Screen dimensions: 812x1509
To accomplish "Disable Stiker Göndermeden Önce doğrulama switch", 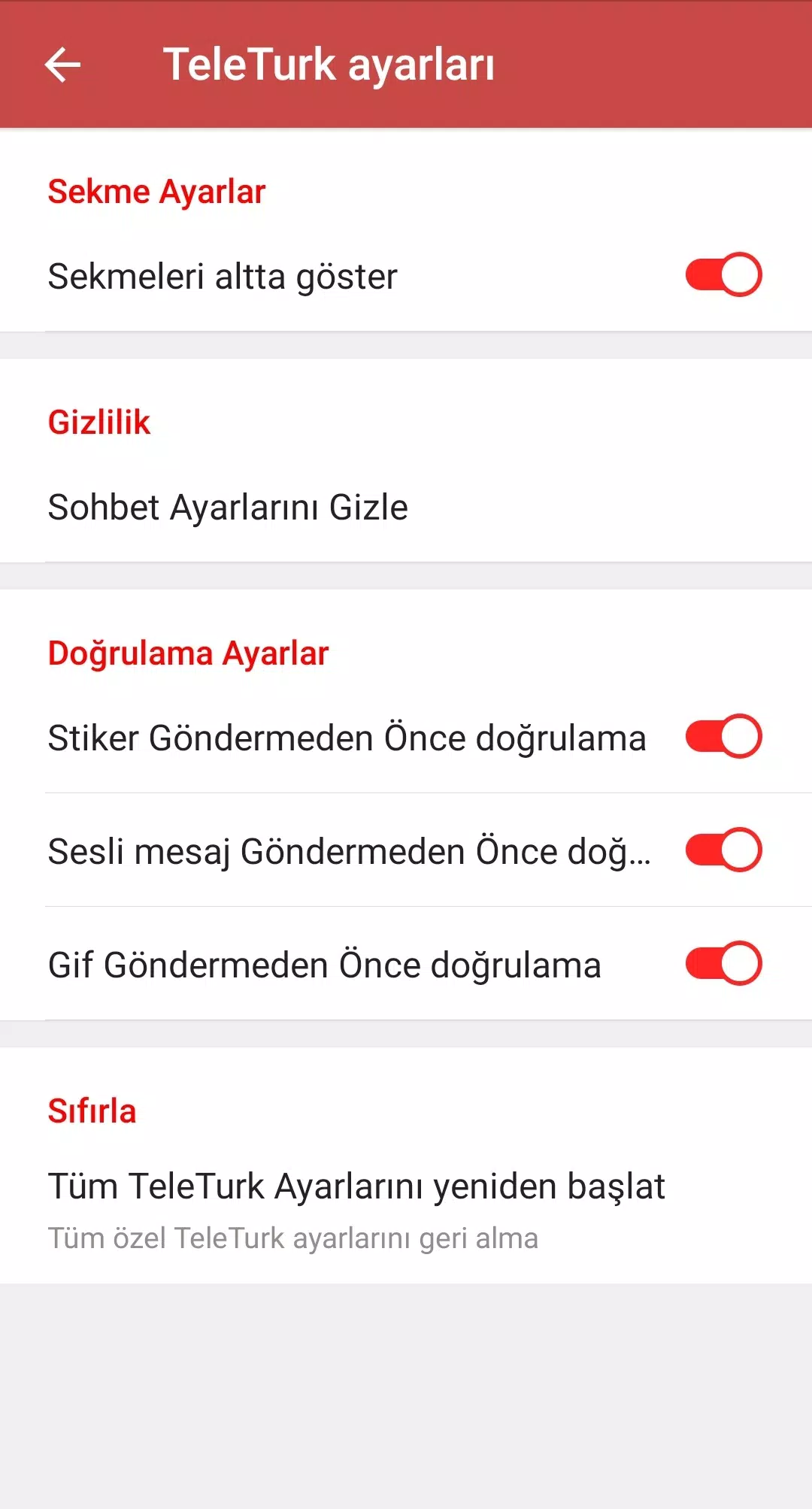I will pyautogui.click(x=723, y=737).
